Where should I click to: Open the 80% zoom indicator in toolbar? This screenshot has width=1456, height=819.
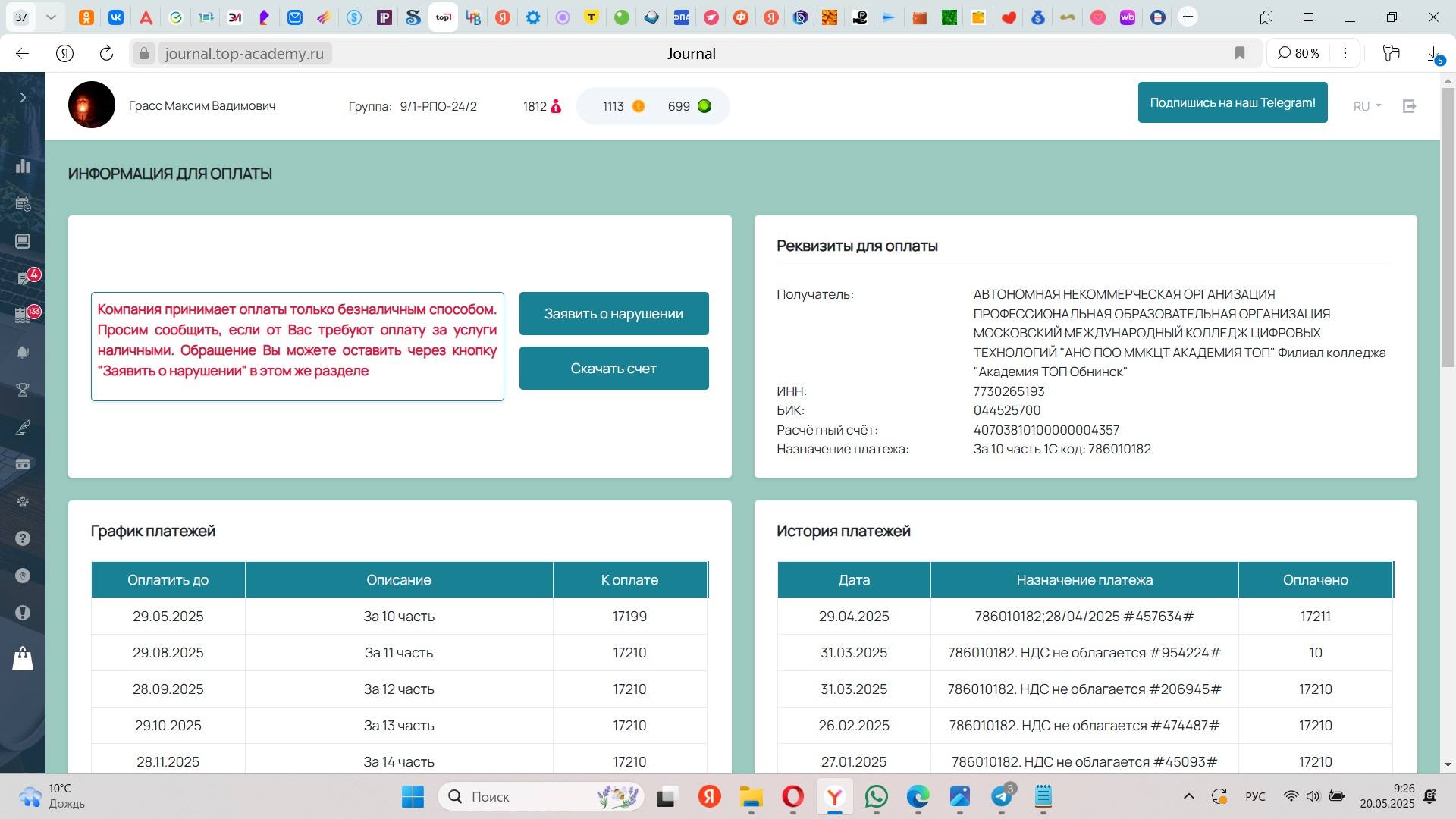click(x=1298, y=53)
